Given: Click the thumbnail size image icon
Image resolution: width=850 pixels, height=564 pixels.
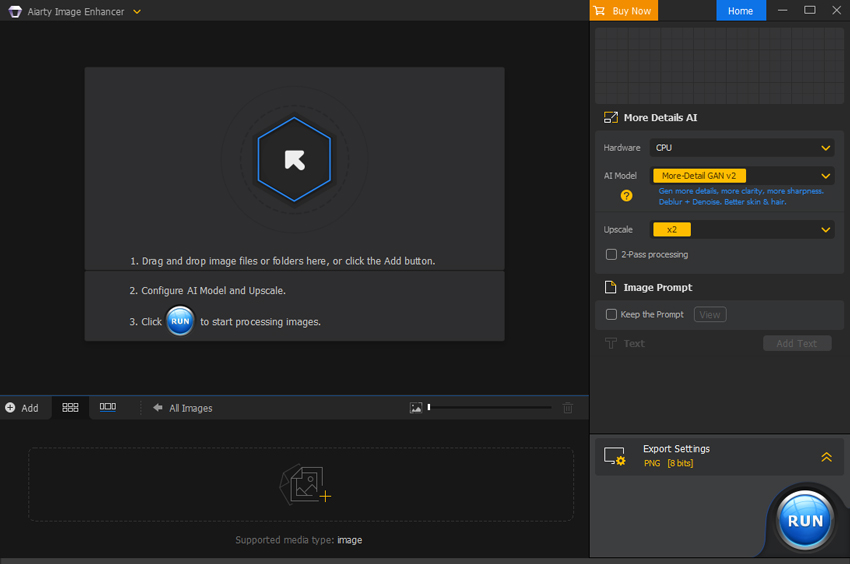Looking at the screenshot, I should (416, 408).
